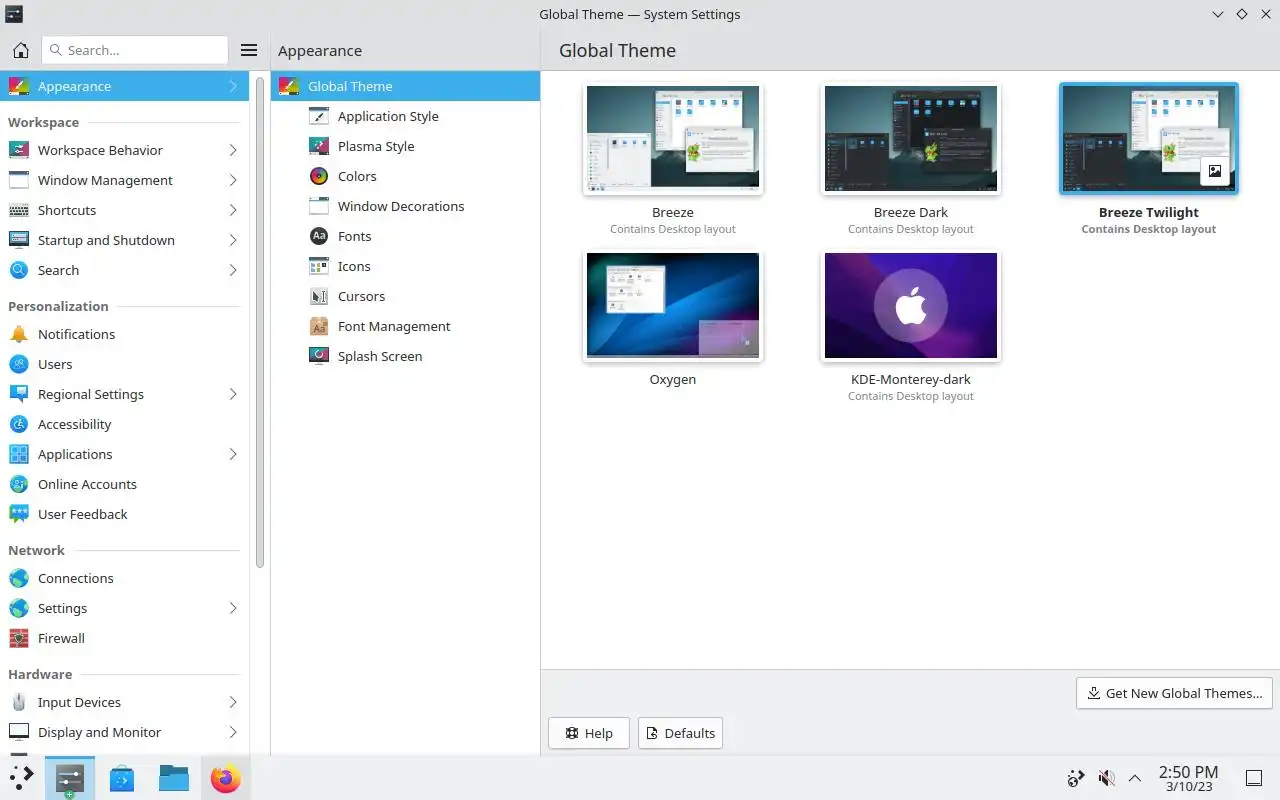
Task: Click the Firewall icon
Action: tap(19, 638)
